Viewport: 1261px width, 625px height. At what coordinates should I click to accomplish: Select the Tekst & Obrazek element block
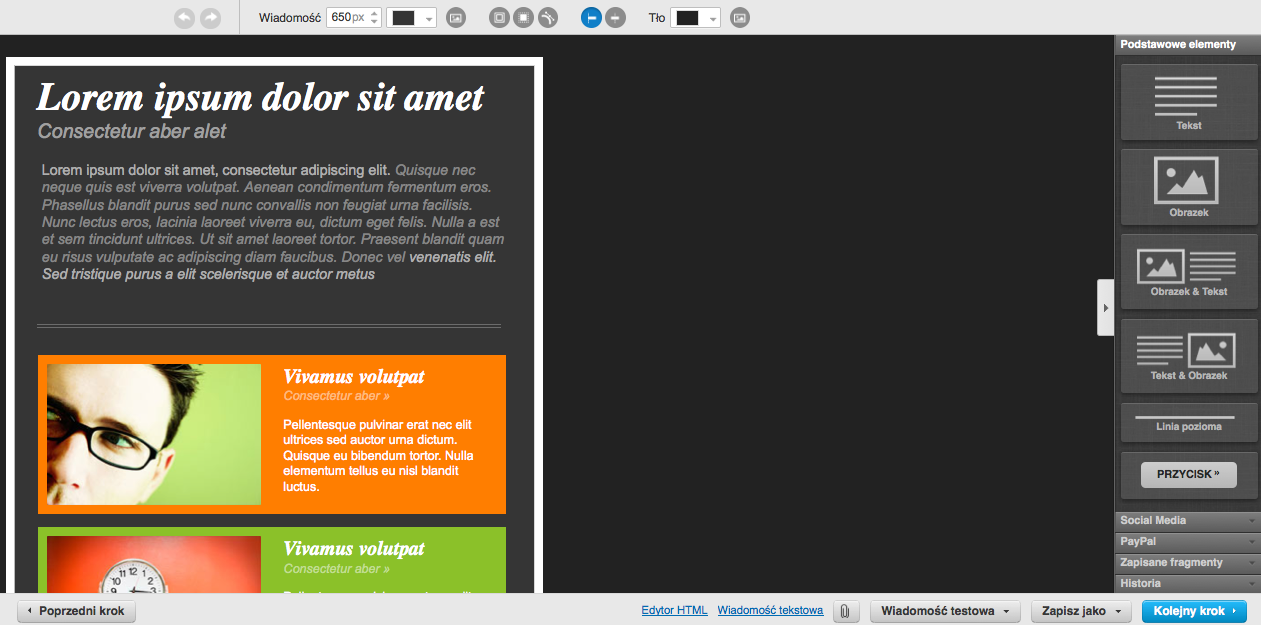[1189, 356]
